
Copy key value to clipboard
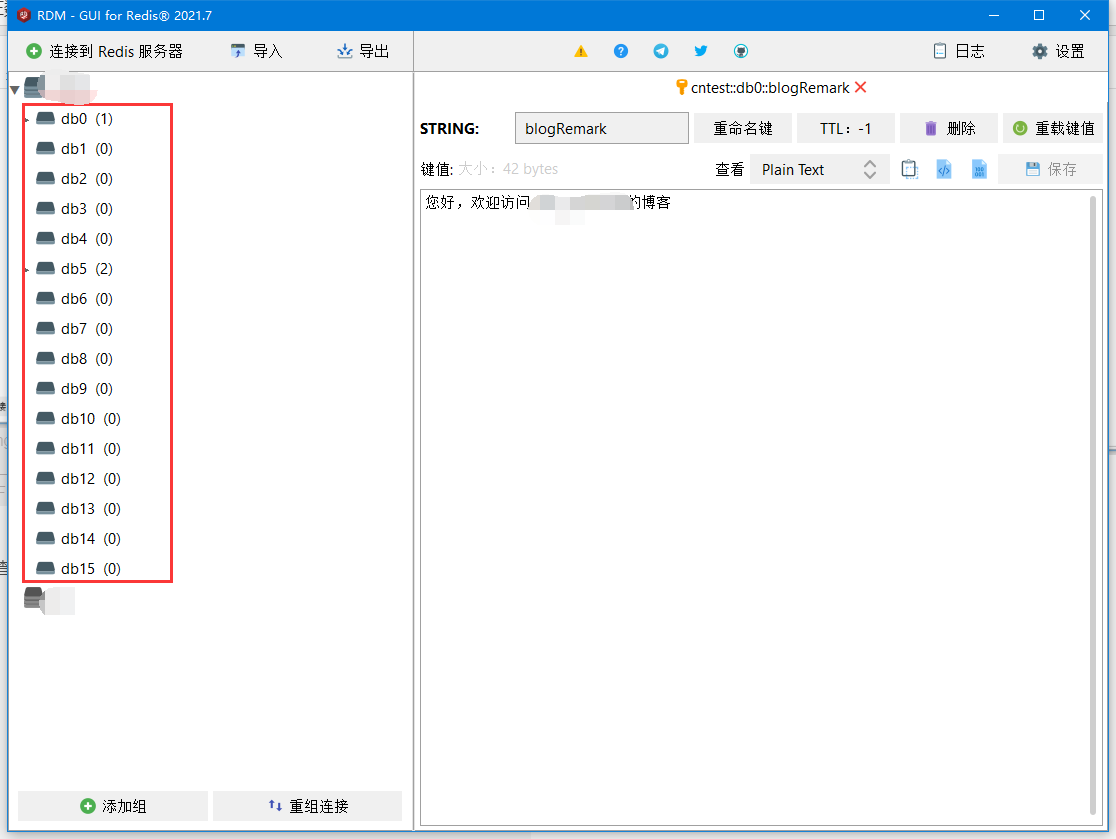(909, 169)
